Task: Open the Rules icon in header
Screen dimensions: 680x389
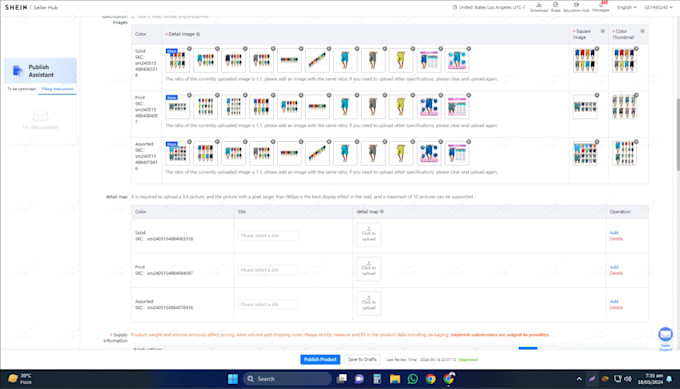Action: 556,7
